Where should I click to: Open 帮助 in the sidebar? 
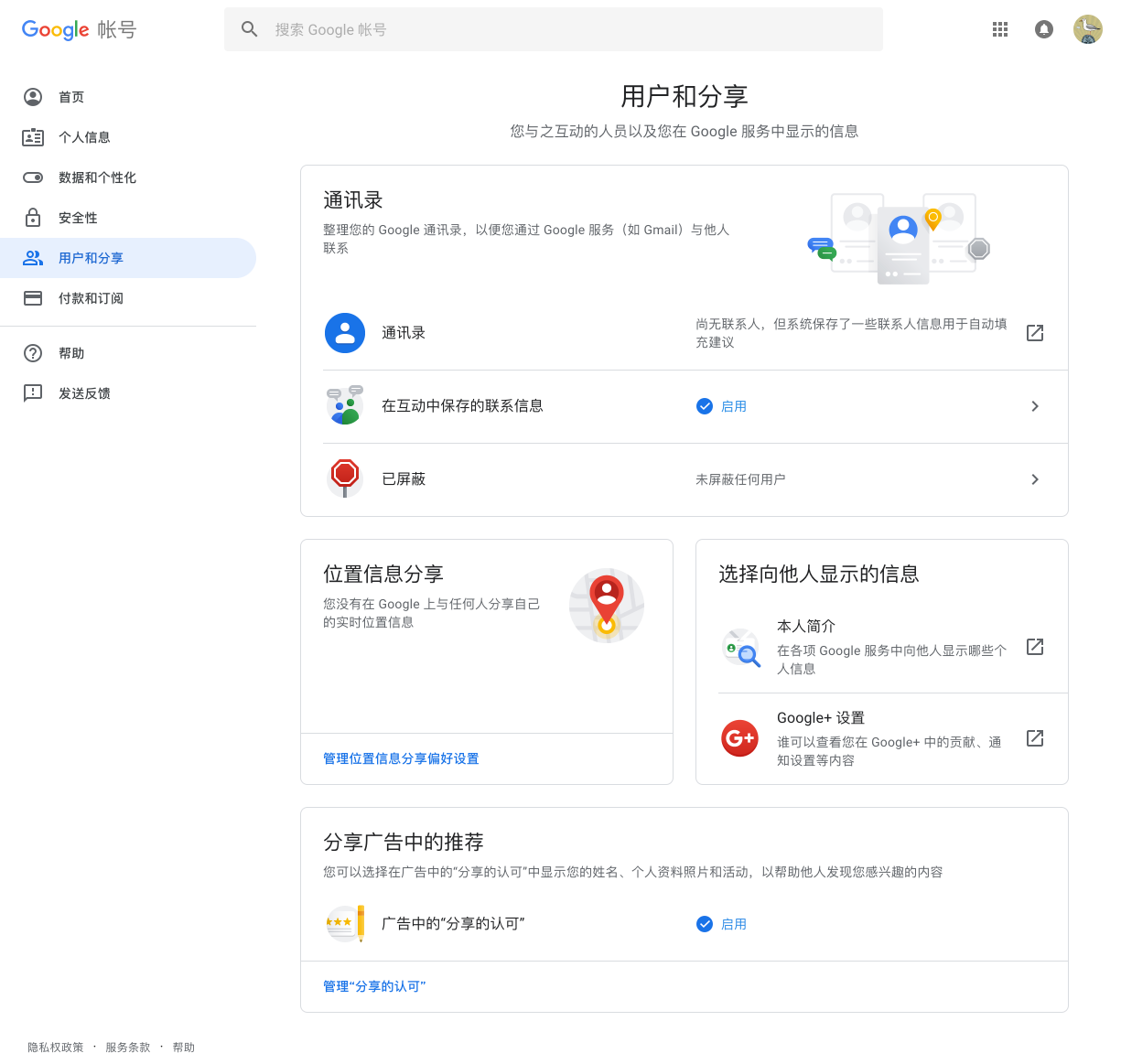point(128,353)
